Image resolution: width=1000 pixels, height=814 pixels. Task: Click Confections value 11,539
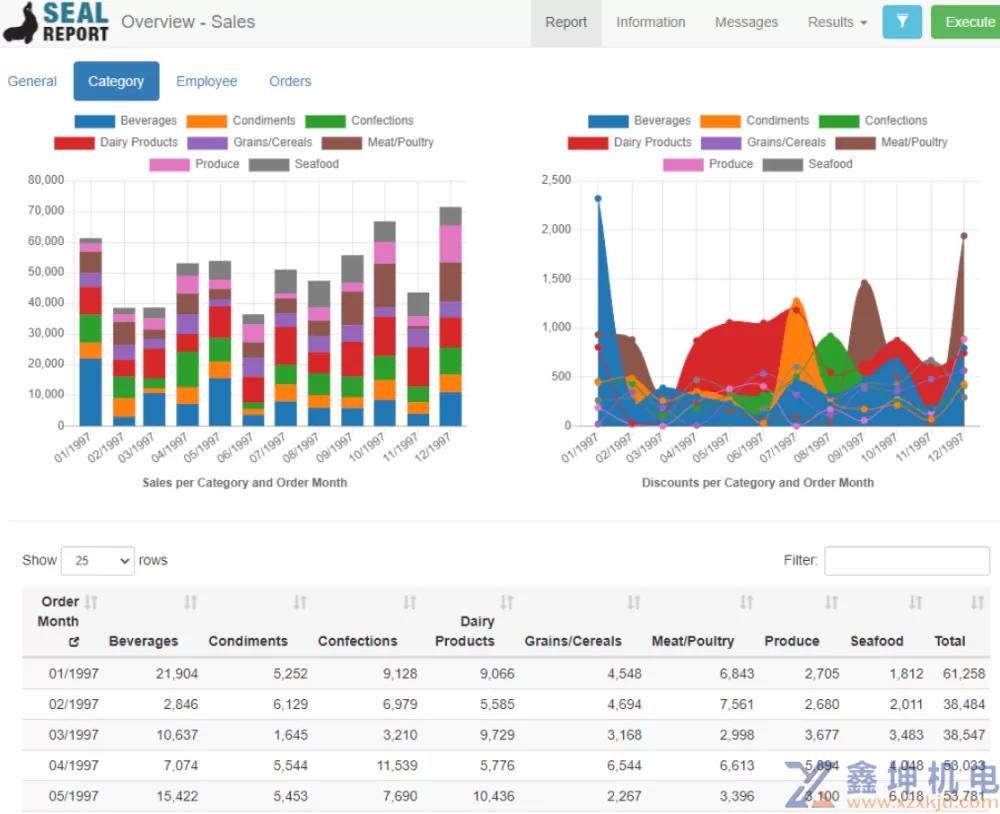397,766
